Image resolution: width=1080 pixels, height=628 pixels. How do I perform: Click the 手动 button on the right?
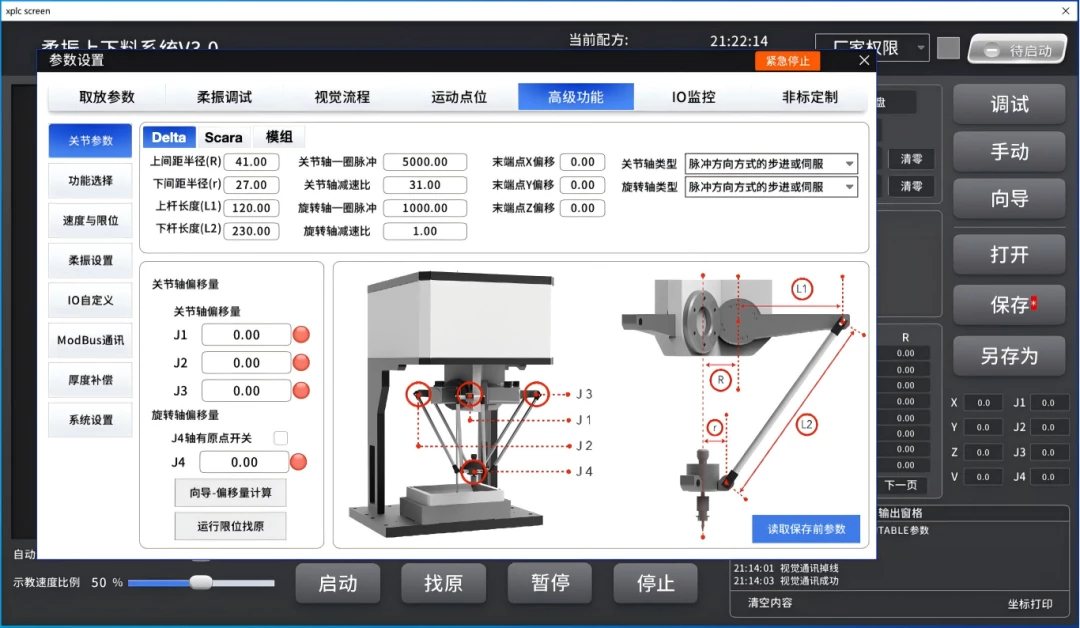(1009, 151)
